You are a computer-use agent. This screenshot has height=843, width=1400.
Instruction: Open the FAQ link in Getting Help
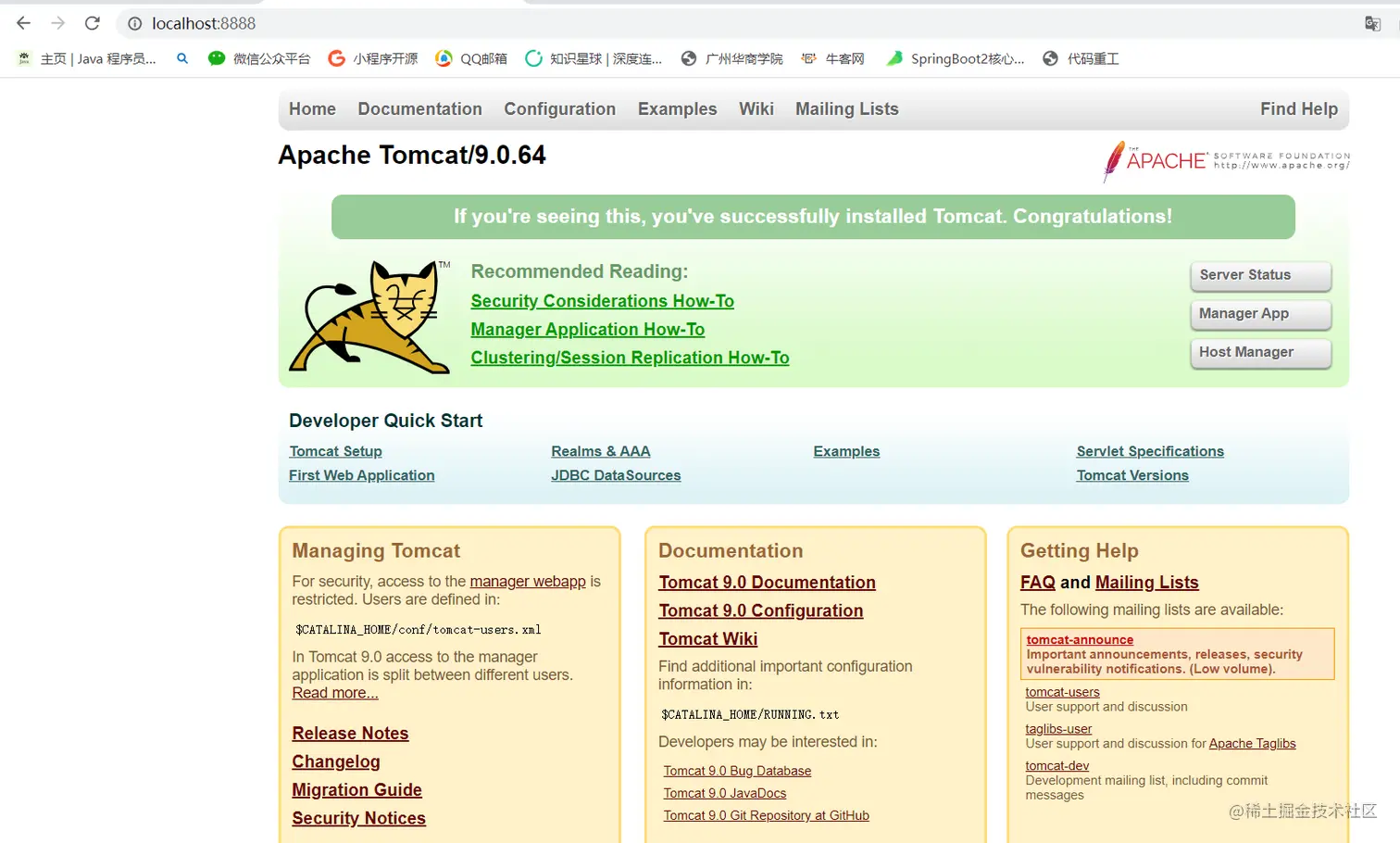point(1038,583)
